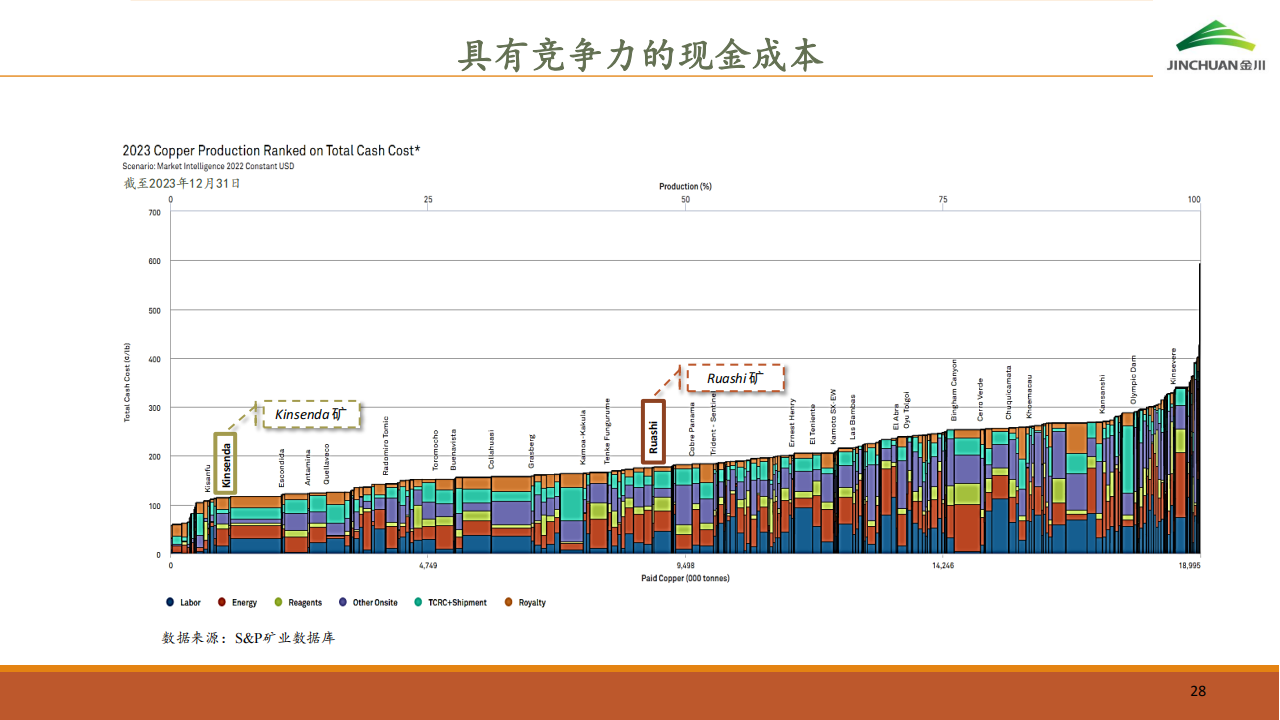Click the Kisanfu mine label
The image size is (1280, 720).
click(208, 478)
